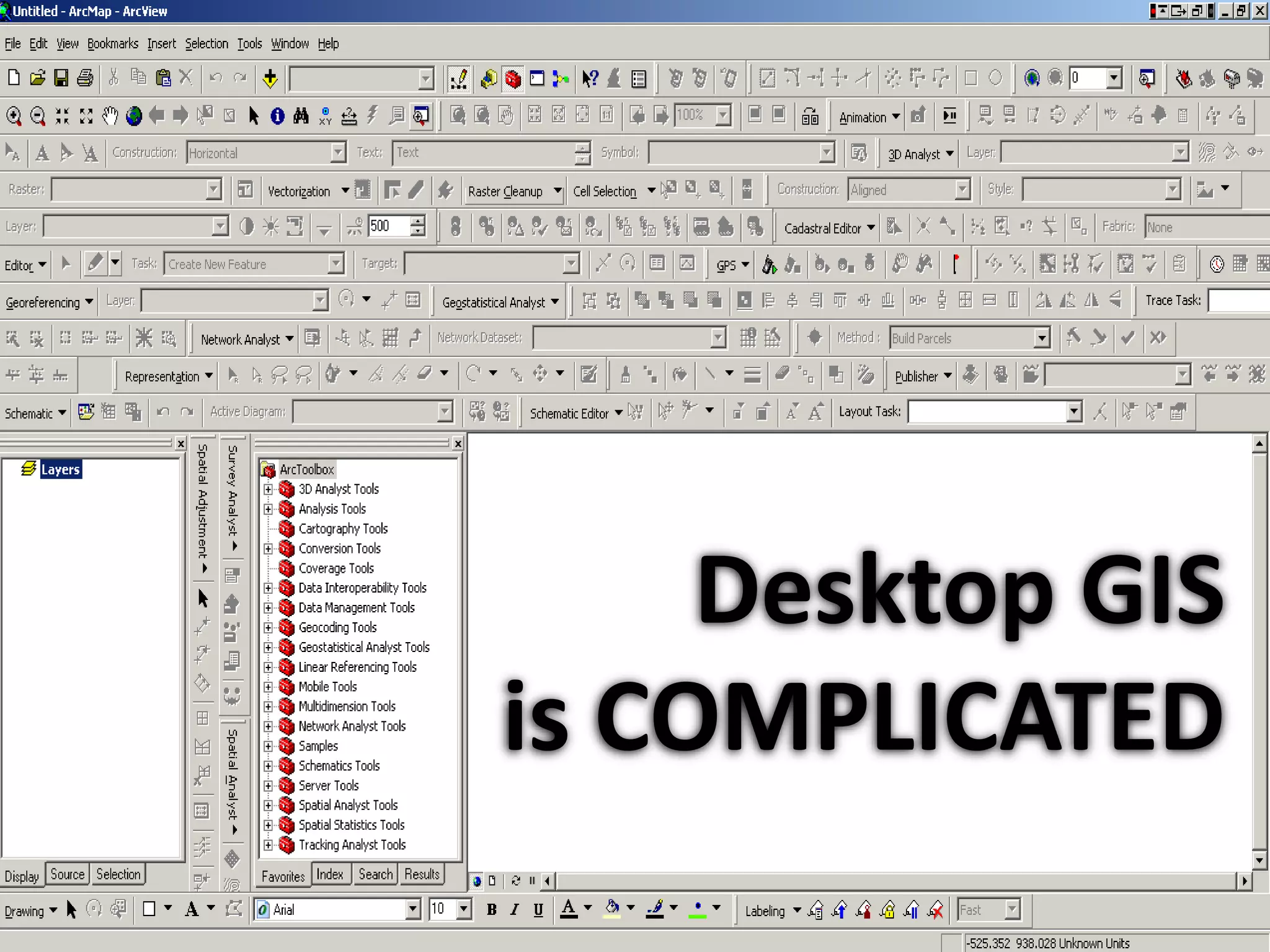Open the Animation menu button
The height and width of the screenshot is (952, 1270).
point(868,118)
